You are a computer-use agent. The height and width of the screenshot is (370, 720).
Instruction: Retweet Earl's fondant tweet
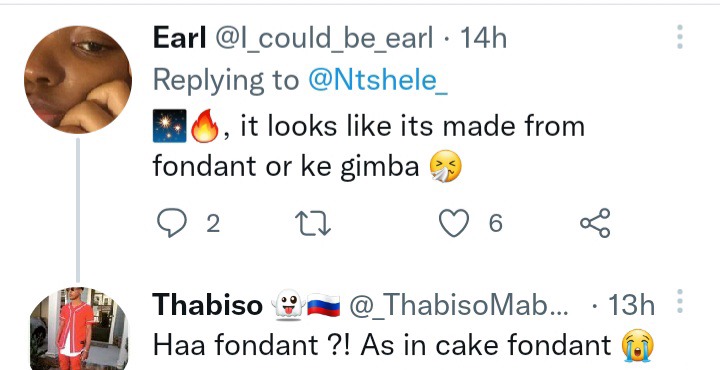pos(312,224)
